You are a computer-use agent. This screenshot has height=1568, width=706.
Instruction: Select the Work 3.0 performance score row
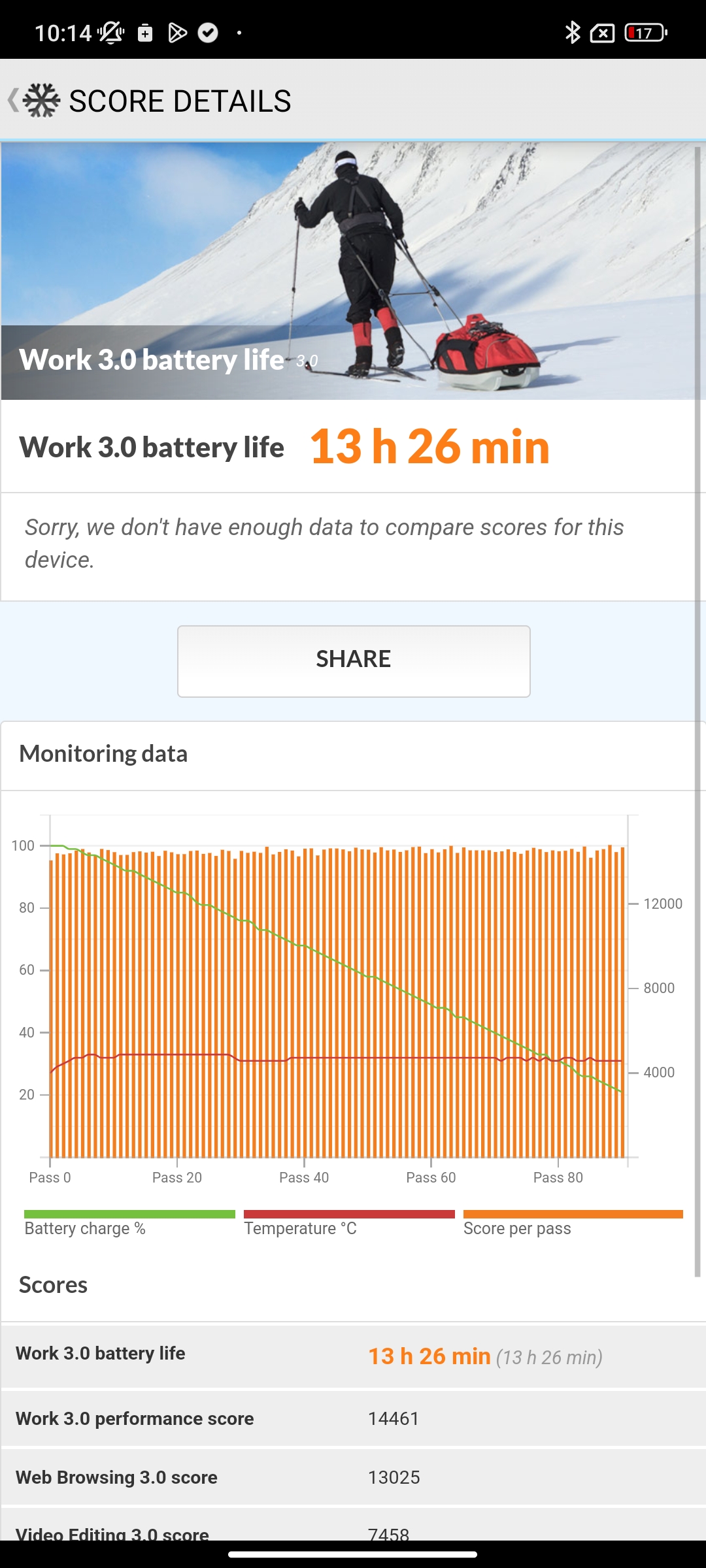tap(353, 1418)
